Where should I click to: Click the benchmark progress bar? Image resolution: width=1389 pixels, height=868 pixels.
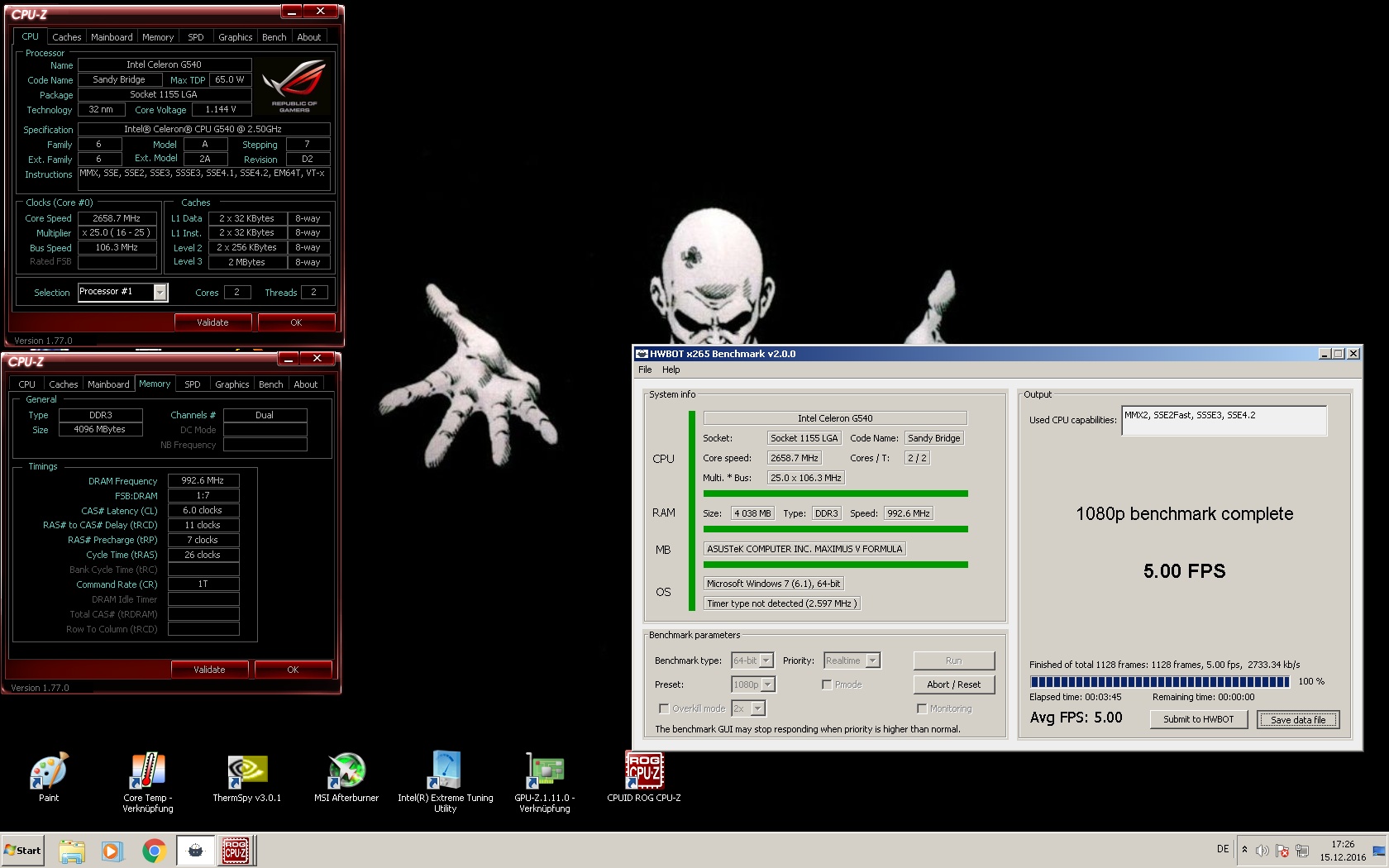[1159, 682]
